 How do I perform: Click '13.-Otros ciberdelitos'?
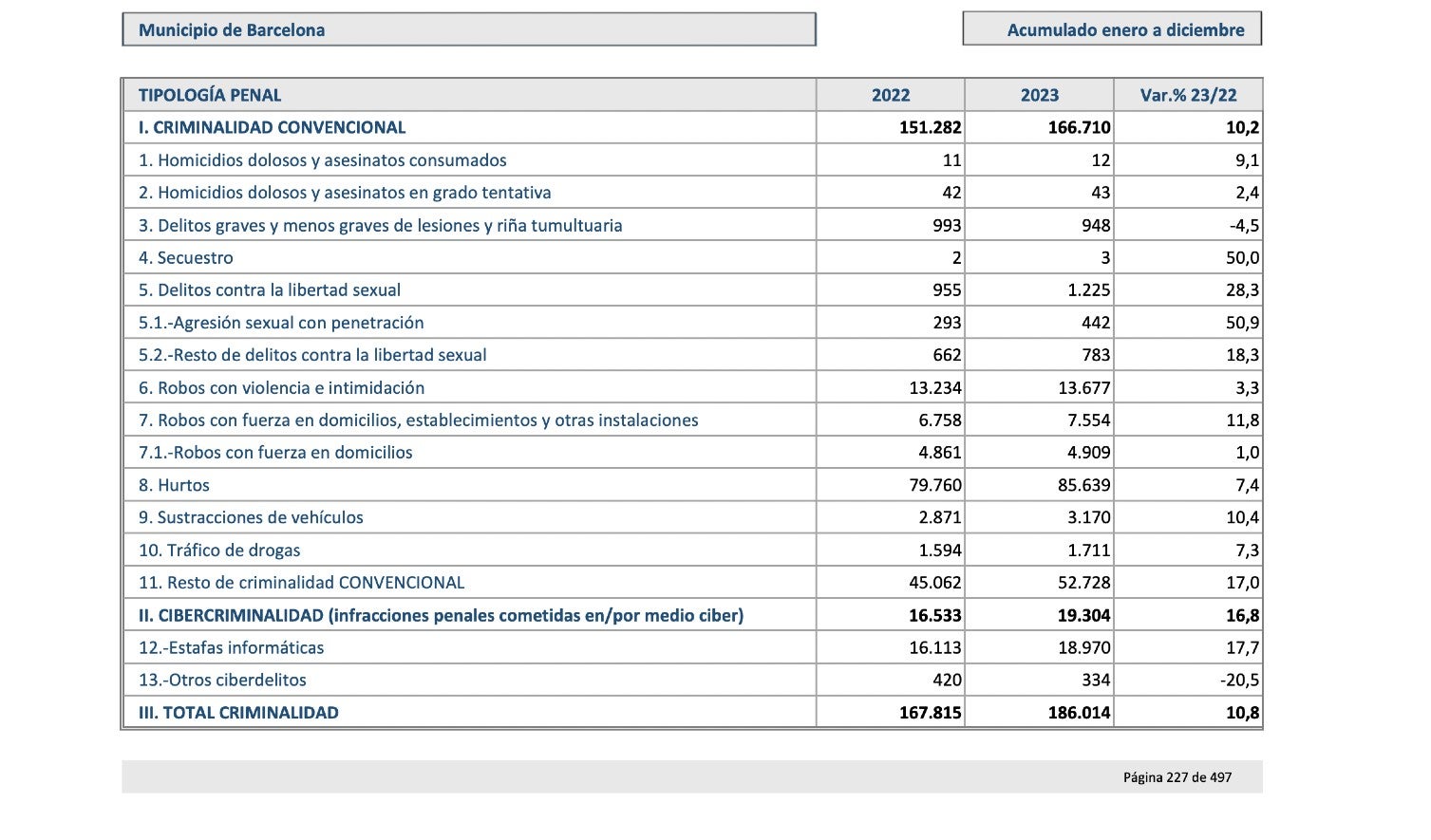pyautogui.click(x=222, y=680)
